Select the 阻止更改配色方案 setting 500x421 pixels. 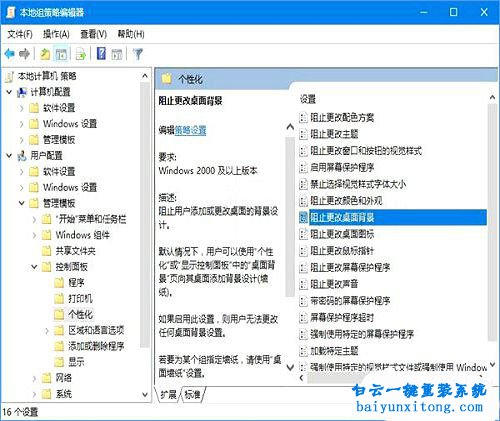click(x=342, y=117)
